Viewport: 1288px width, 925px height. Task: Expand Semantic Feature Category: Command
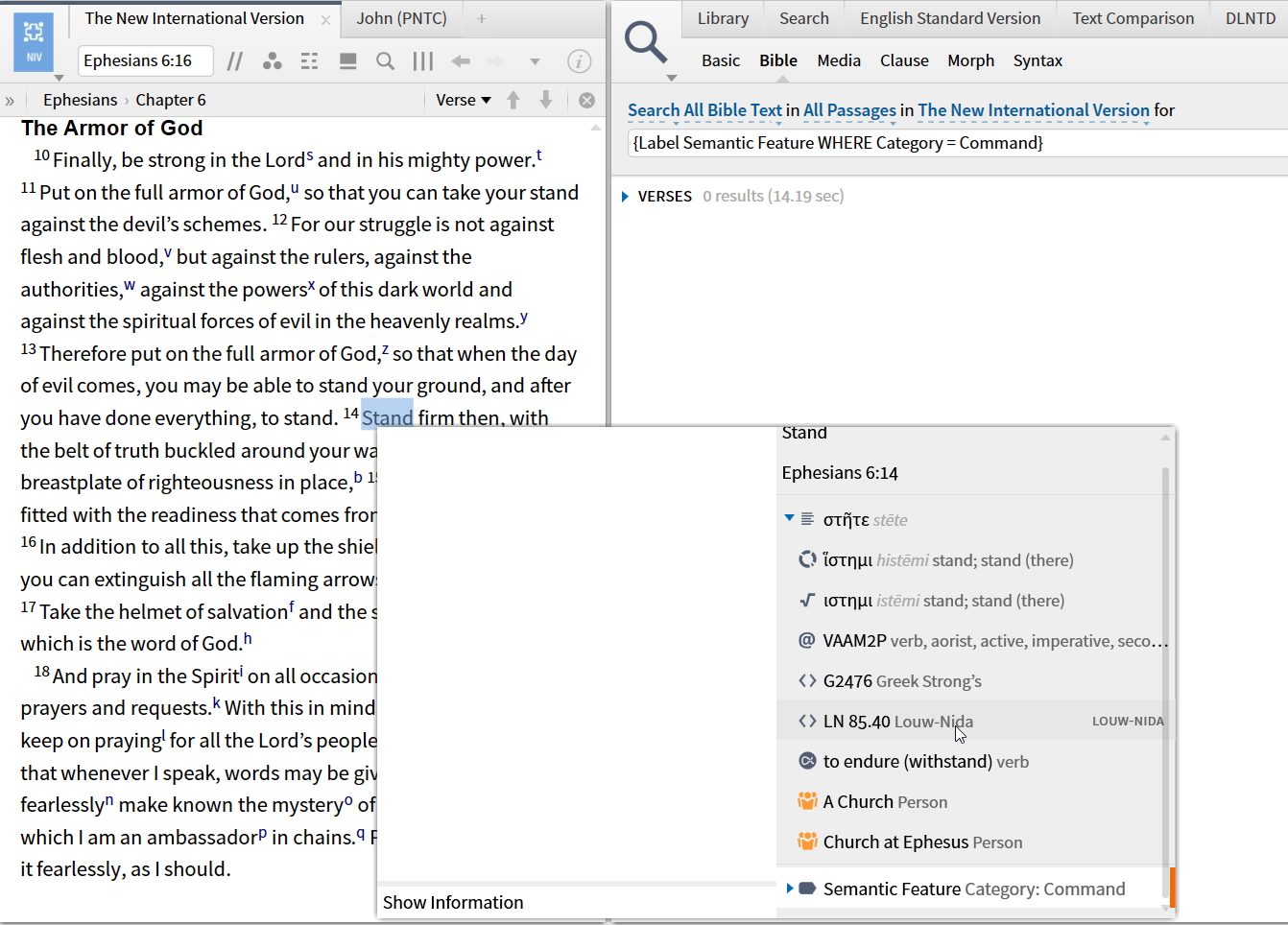790,889
